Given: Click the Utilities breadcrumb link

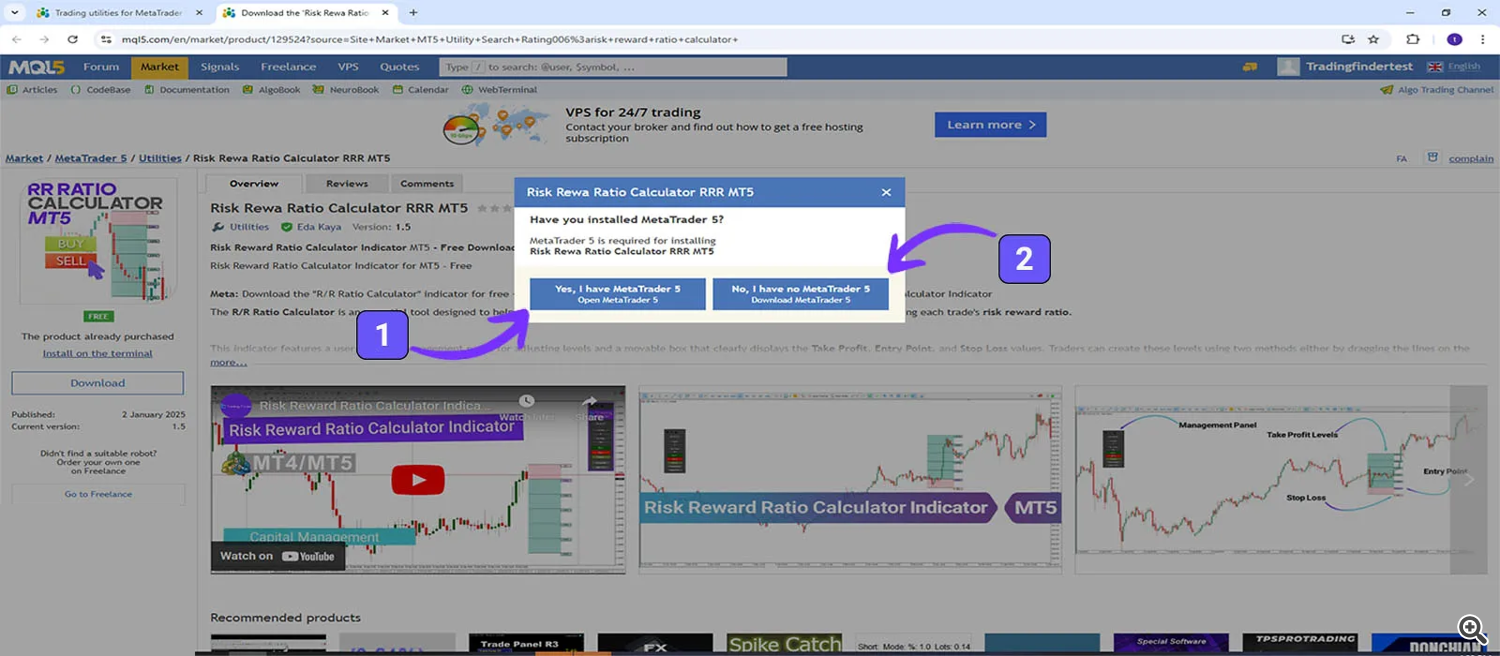Looking at the screenshot, I should click(x=160, y=158).
